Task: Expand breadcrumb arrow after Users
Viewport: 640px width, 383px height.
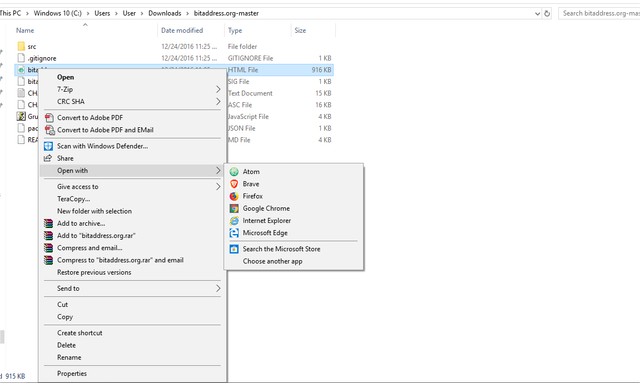Action: tap(116, 13)
